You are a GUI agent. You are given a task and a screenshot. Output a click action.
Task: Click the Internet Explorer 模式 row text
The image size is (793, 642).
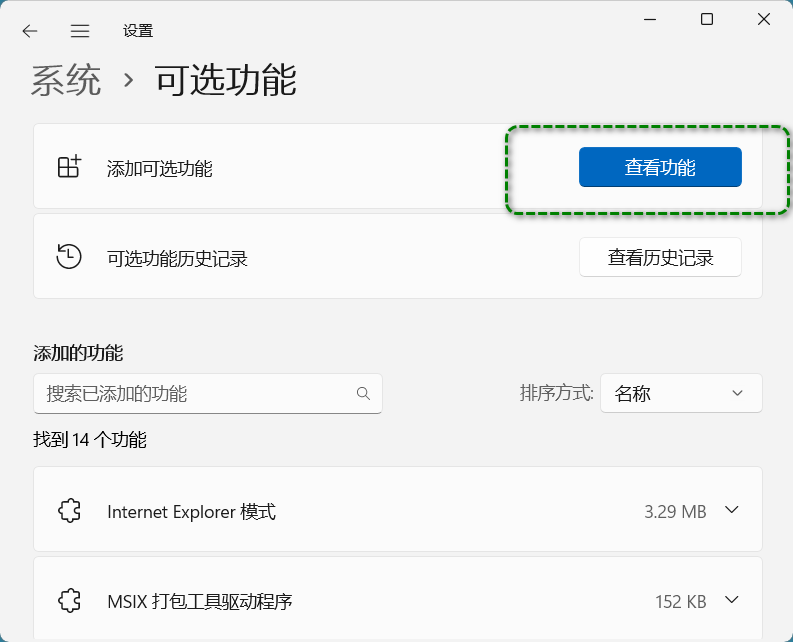pyautogui.click(x=191, y=512)
